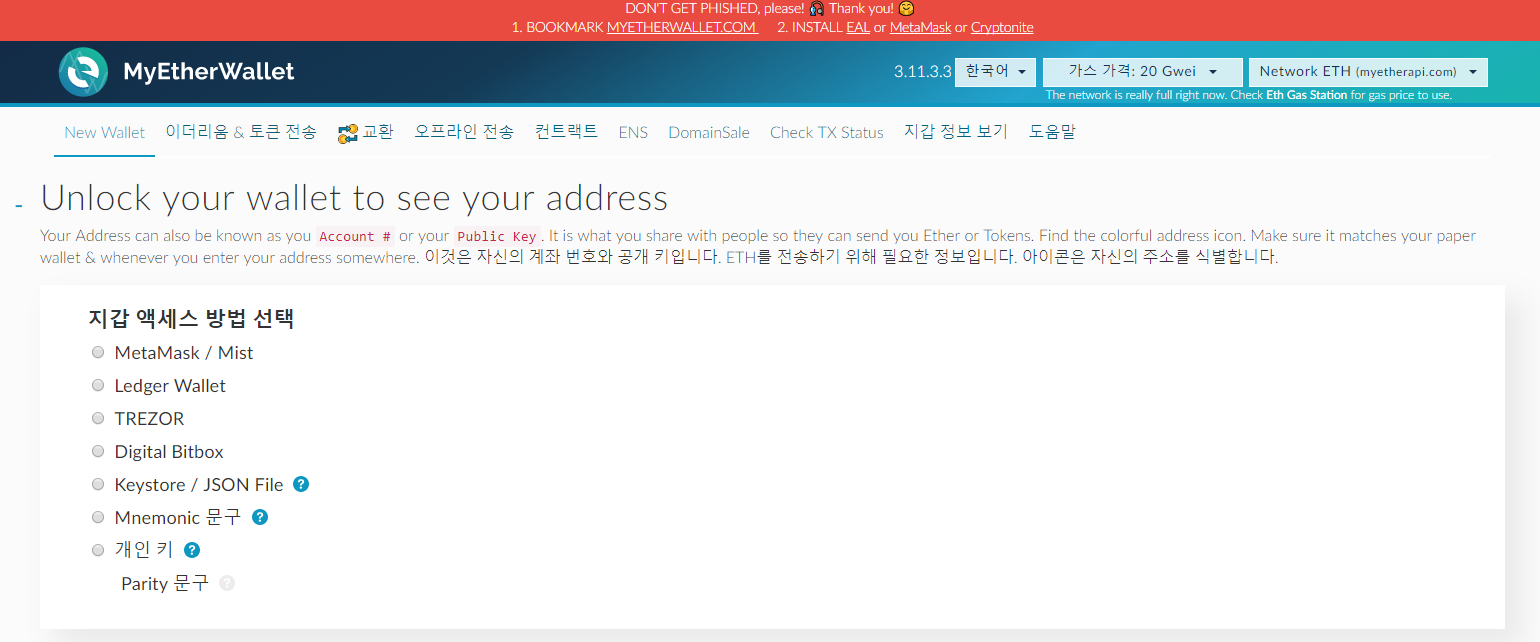1540x642 pixels.
Task: Open help icon next to Keystore / JSON File
Action: [301, 484]
